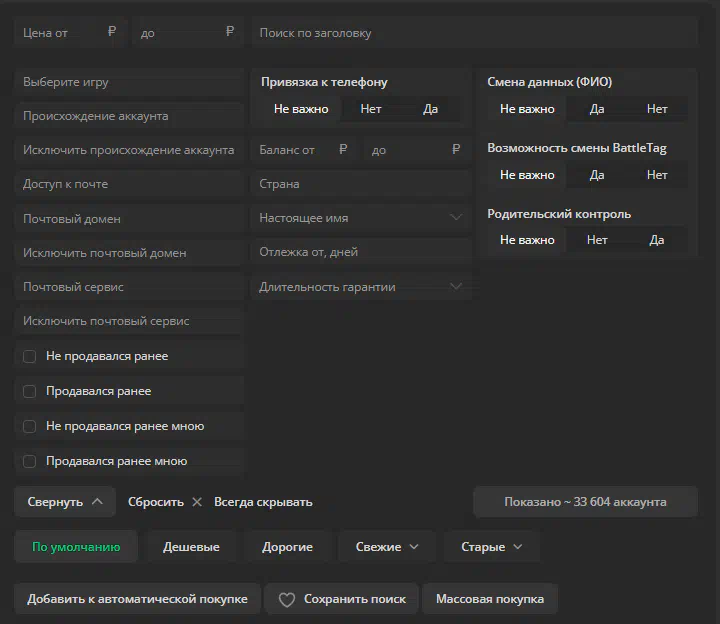
Task: Select Да under Привязка к телефону
Action: (x=430, y=109)
